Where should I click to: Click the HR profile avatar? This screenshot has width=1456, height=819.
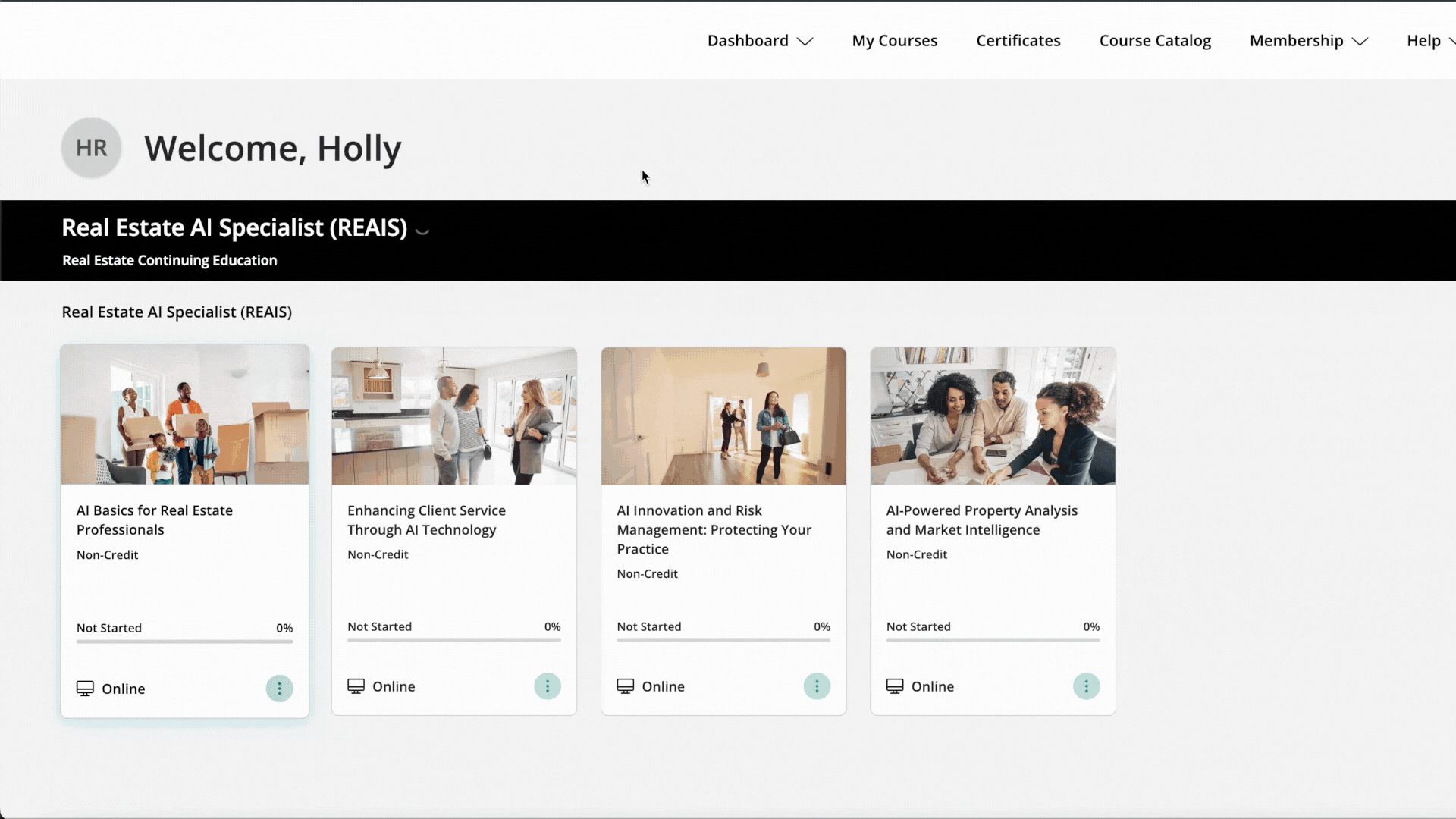tap(92, 148)
